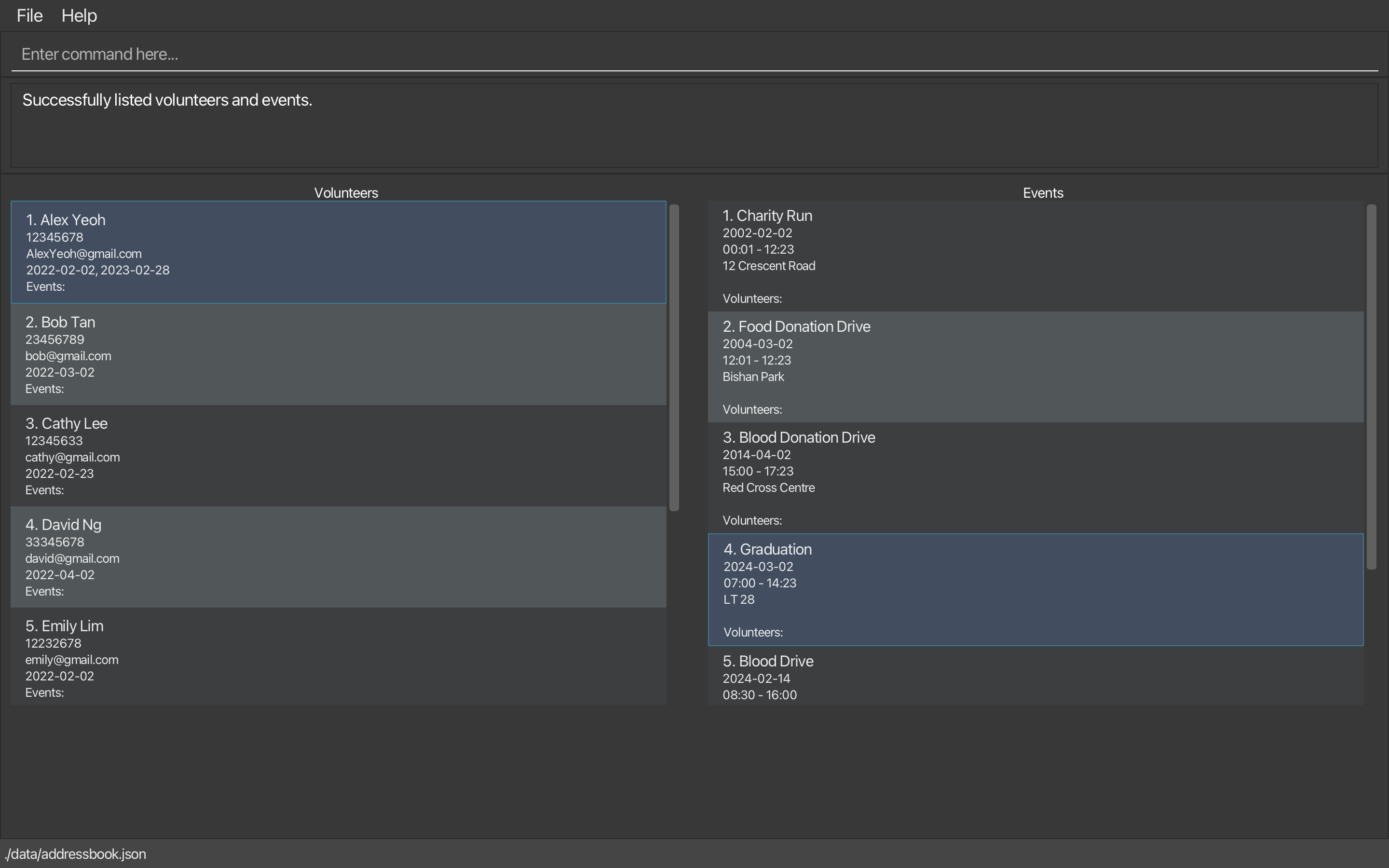Click email 'cathy@gmail.com'
Image resolution: width=1389 pixels, height=868 pixels.
point(72,458)
